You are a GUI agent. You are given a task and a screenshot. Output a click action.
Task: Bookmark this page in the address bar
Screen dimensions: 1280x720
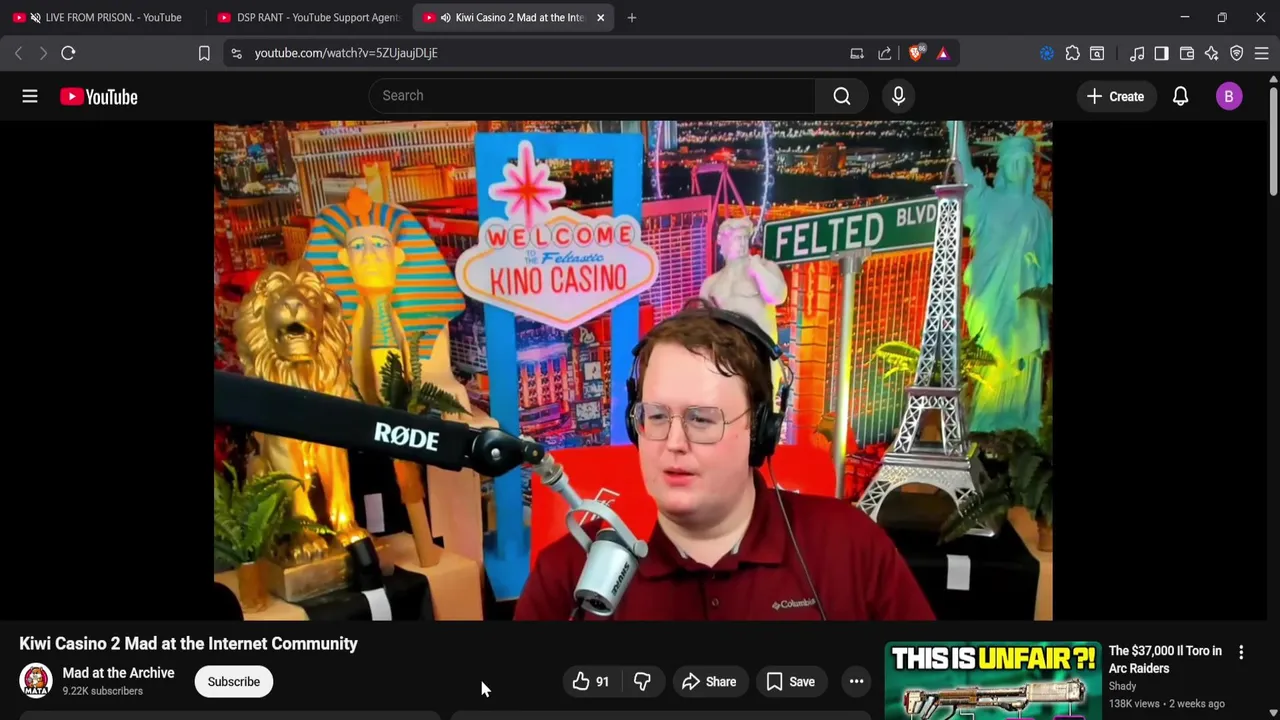point(204,53)
